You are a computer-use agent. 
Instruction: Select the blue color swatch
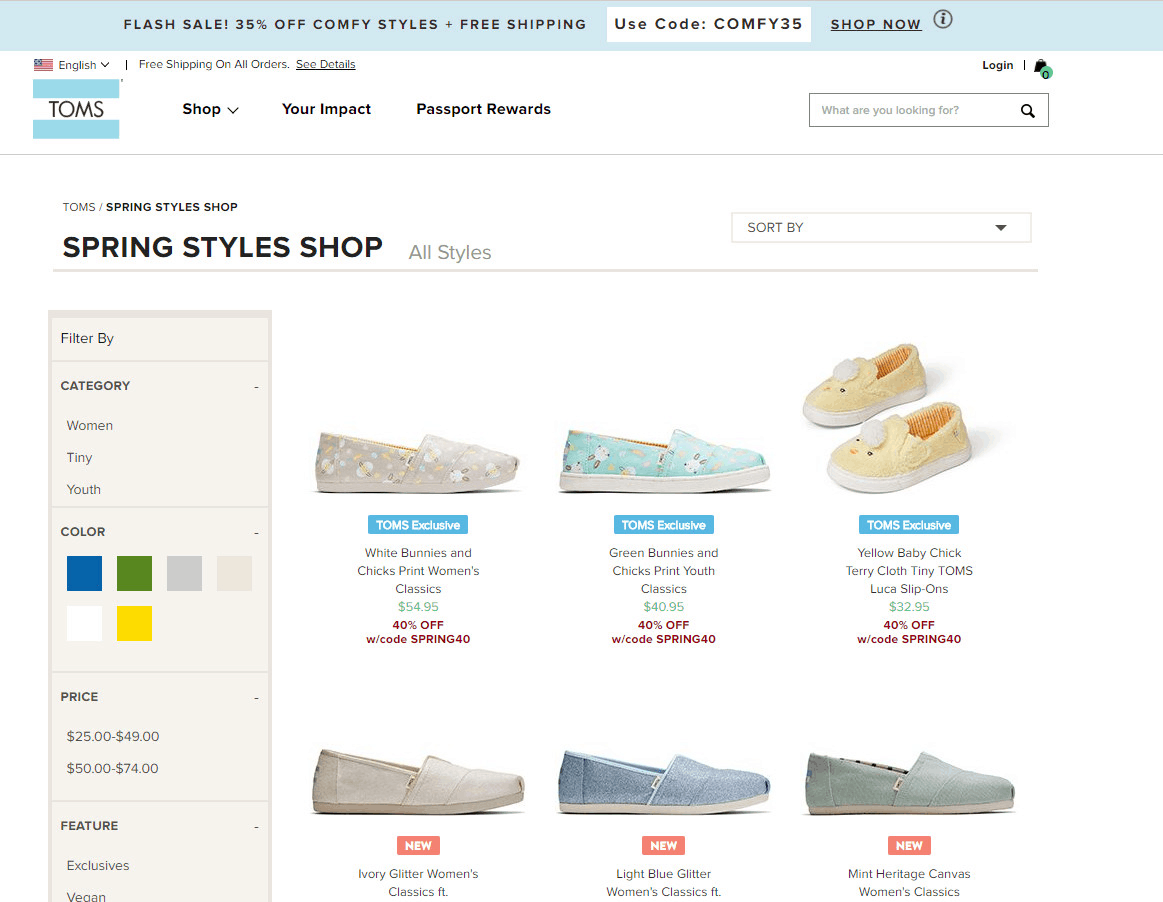coord(85,573)
